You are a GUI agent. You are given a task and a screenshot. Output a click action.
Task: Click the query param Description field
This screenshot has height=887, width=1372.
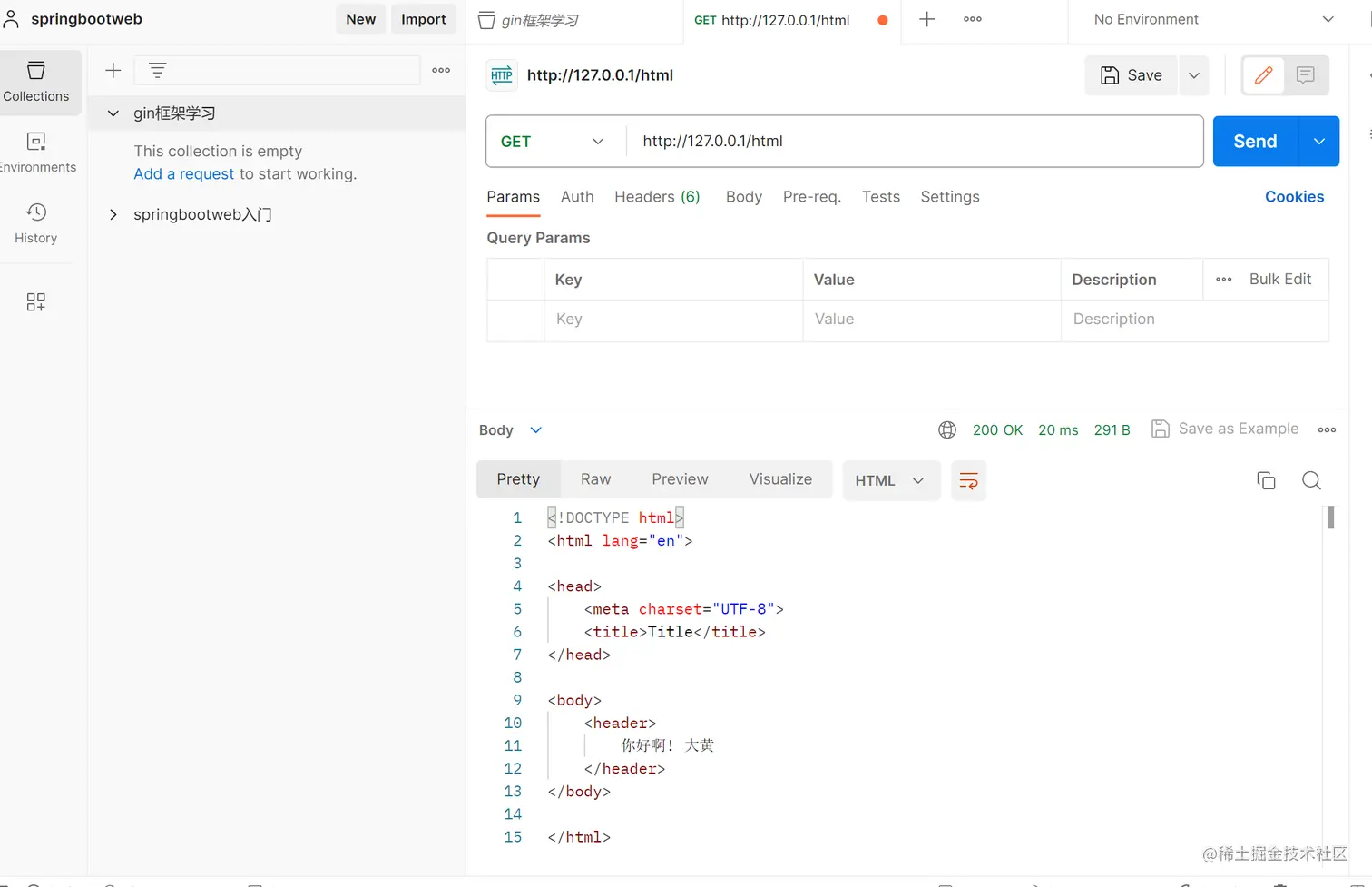click(x=1195, y=320)
